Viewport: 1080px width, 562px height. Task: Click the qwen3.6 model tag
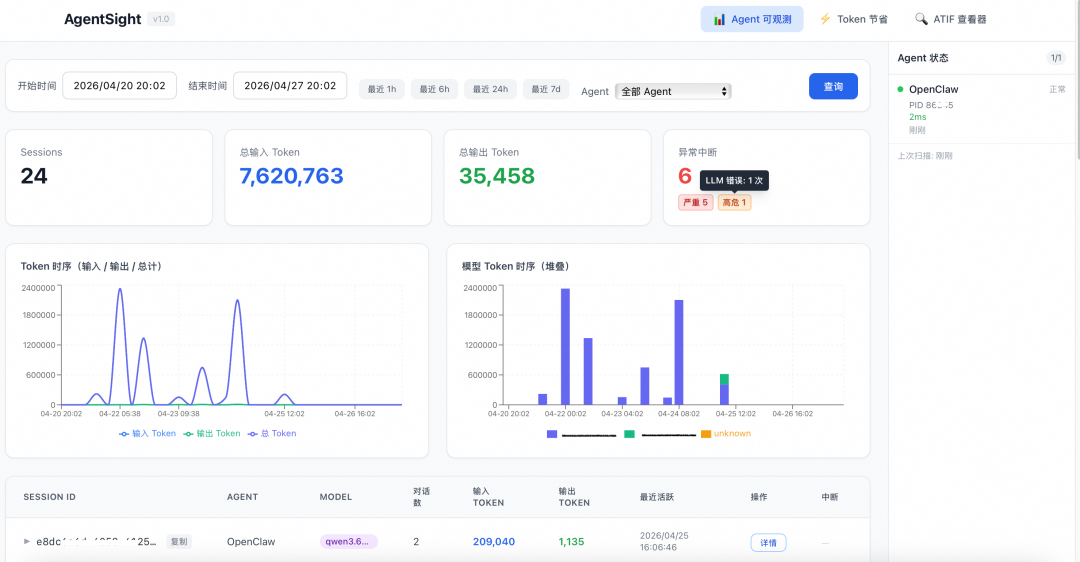click(x=349, y=541)
